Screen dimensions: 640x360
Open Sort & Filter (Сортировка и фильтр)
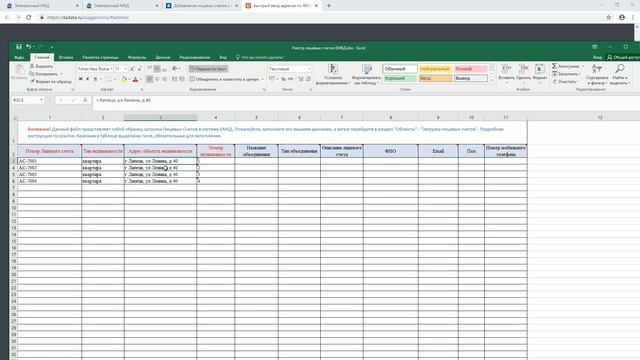click(597, 74)
